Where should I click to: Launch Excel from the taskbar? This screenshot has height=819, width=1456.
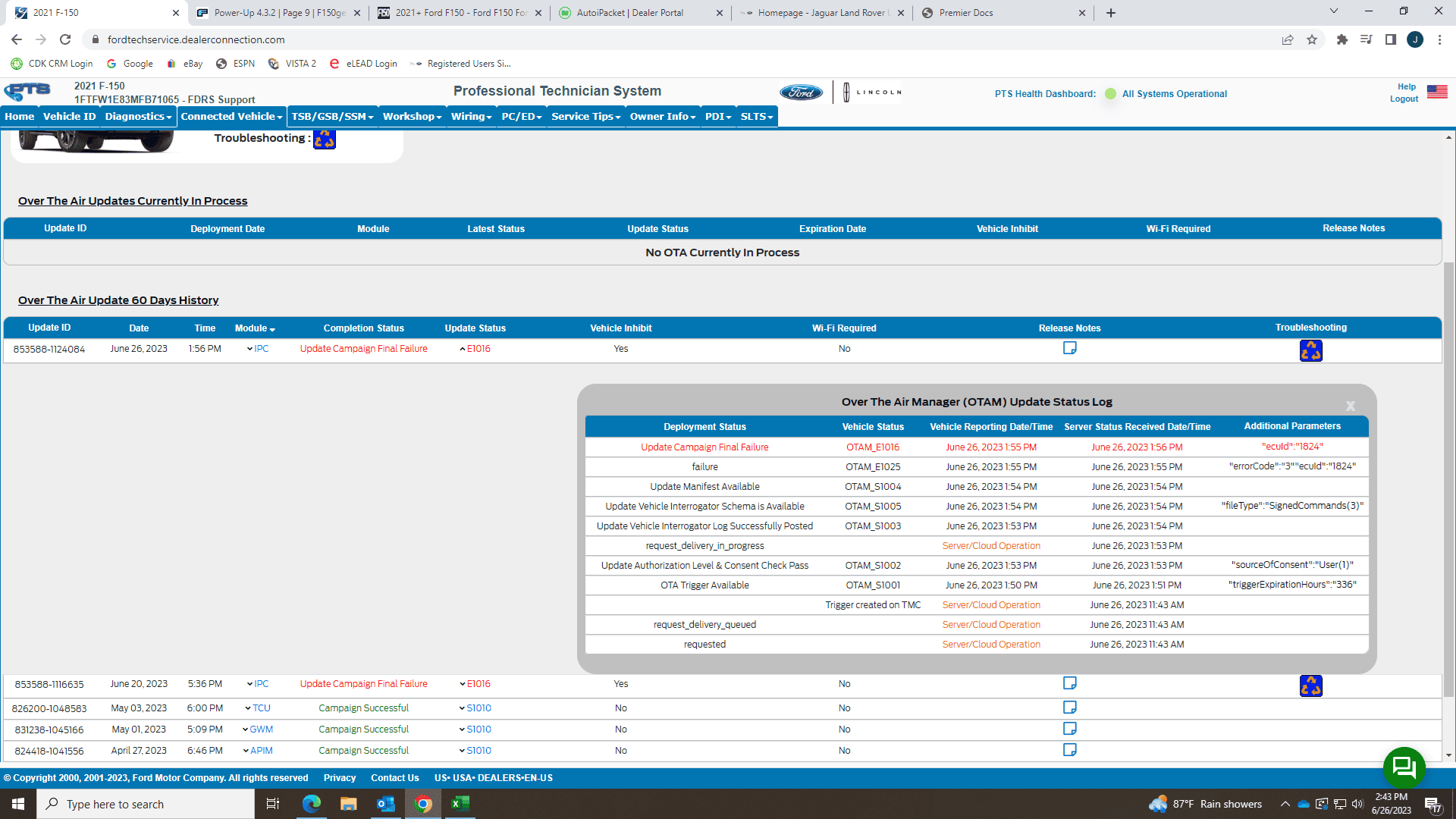pyautogui.click(x=460, y=804)
